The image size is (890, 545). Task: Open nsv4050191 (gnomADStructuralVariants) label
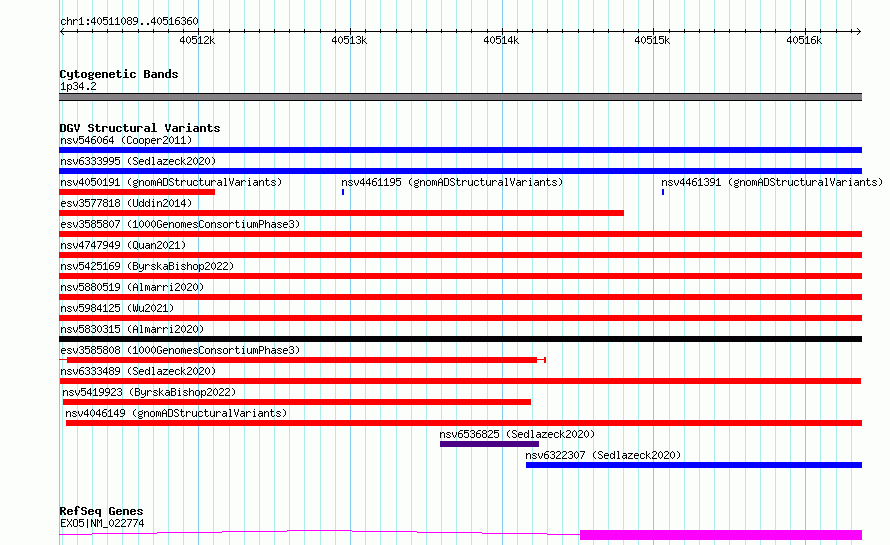point(171,182)
